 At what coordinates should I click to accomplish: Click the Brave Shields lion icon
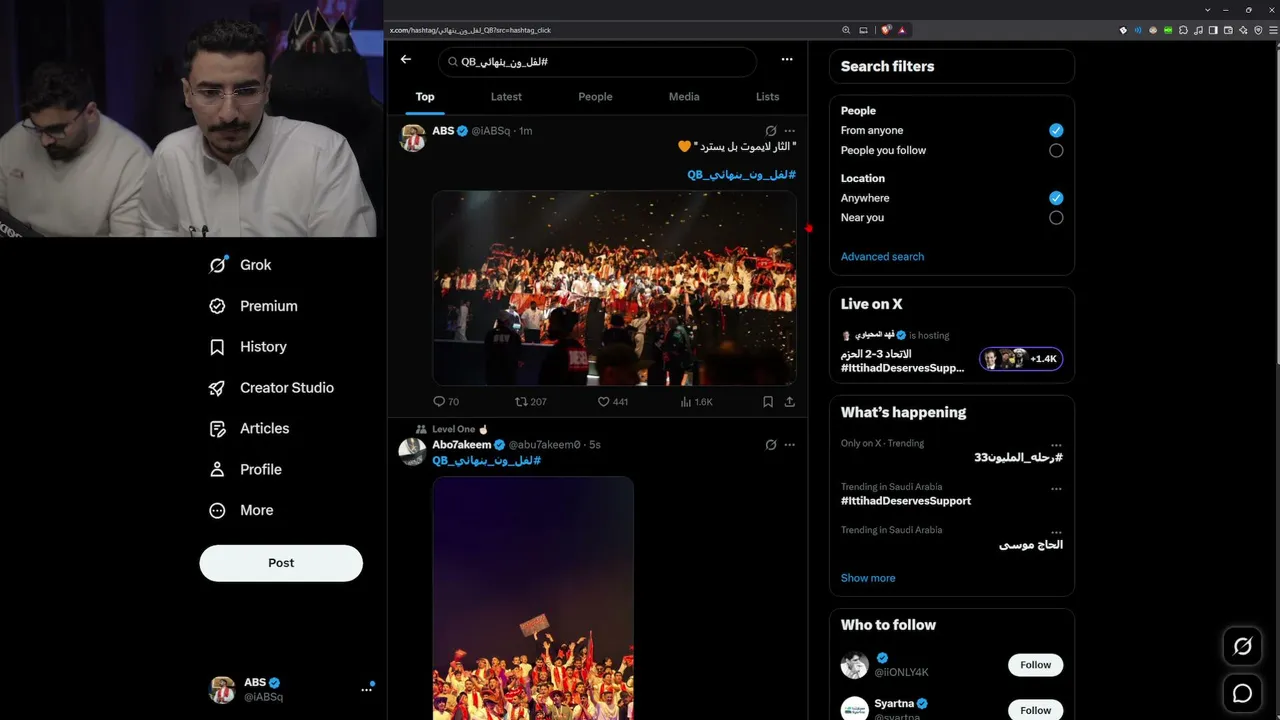click(x=886, y=30)
